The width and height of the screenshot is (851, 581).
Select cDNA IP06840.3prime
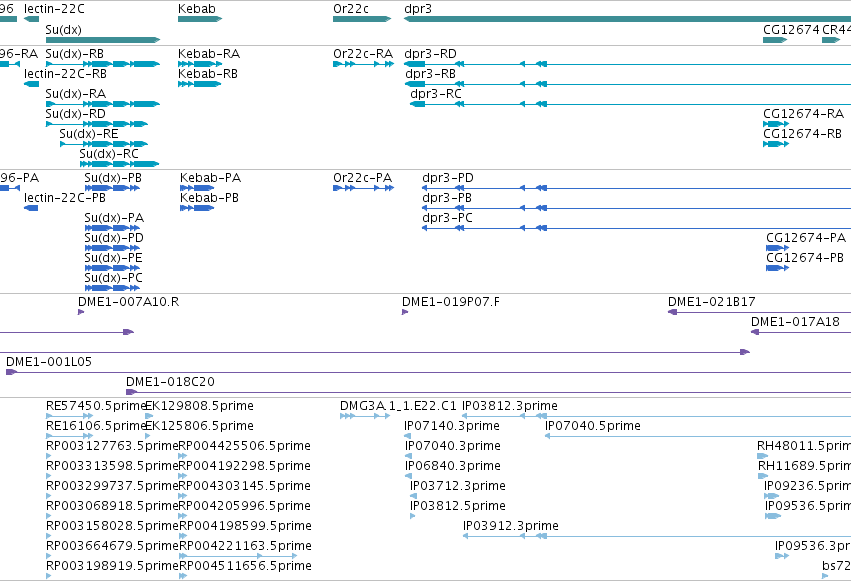tap(409, 476)
